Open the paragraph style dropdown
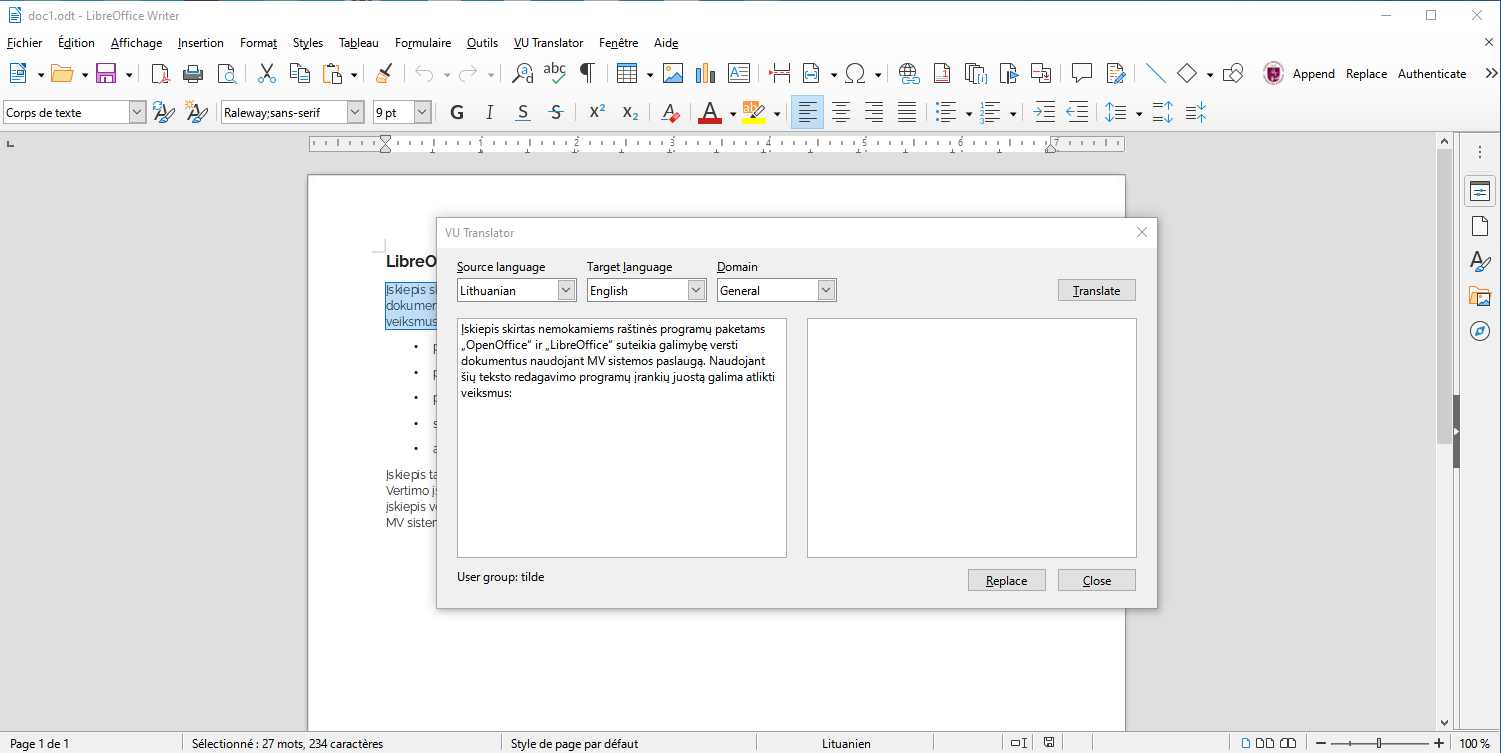The image size is (1501, 753). pyautogui.click(x=137, y=113)
